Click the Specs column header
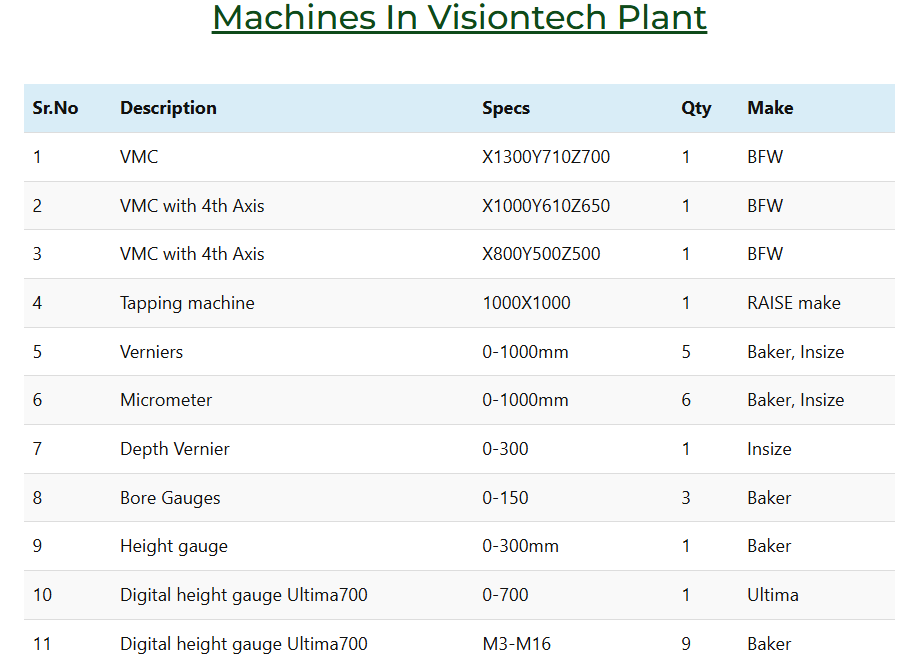The height and width of the screenshot is (665, 922). 506,108
